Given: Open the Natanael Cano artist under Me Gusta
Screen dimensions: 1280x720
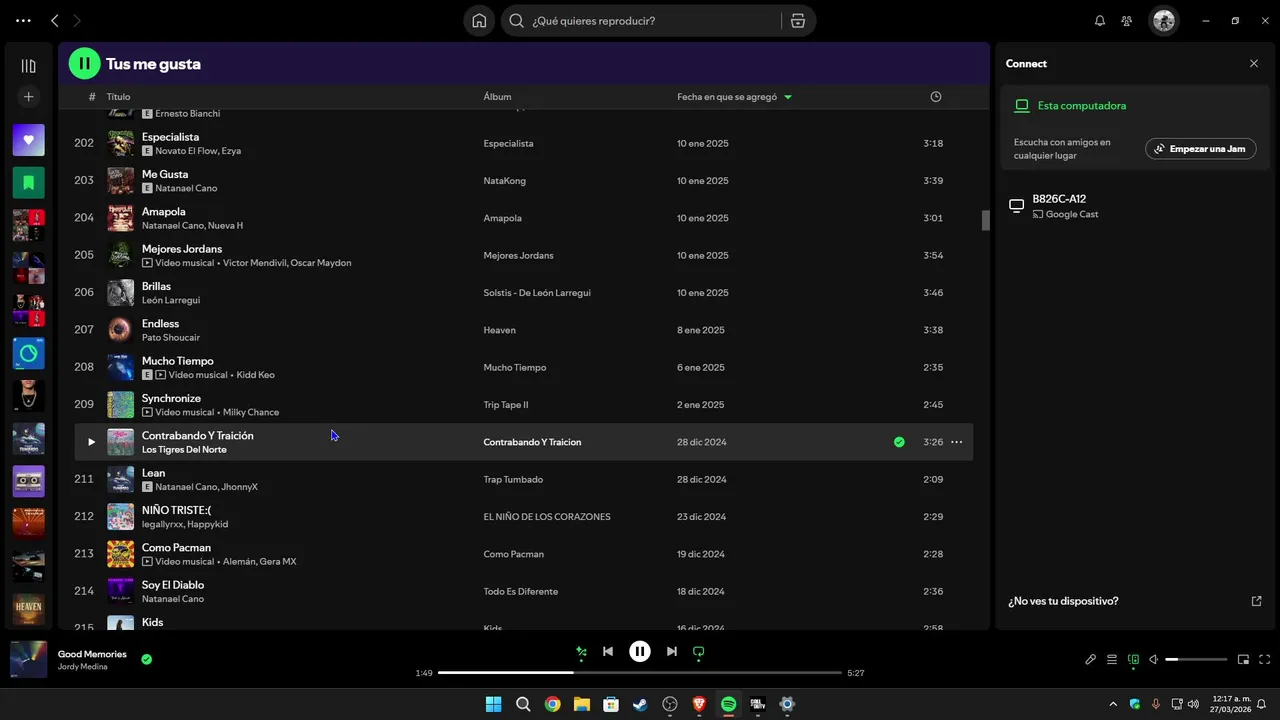Looking at the screenshot, I should point(186,188).
